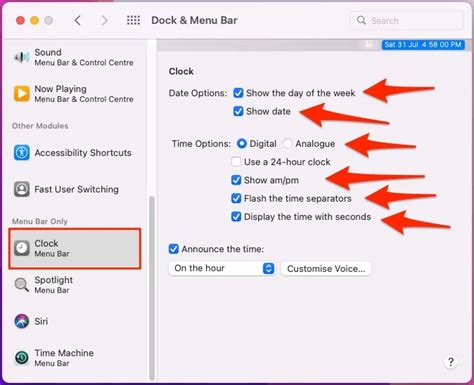Uncheck Show the day of the week
Screen dimensions: 474x385
click(x=238, y=93)
